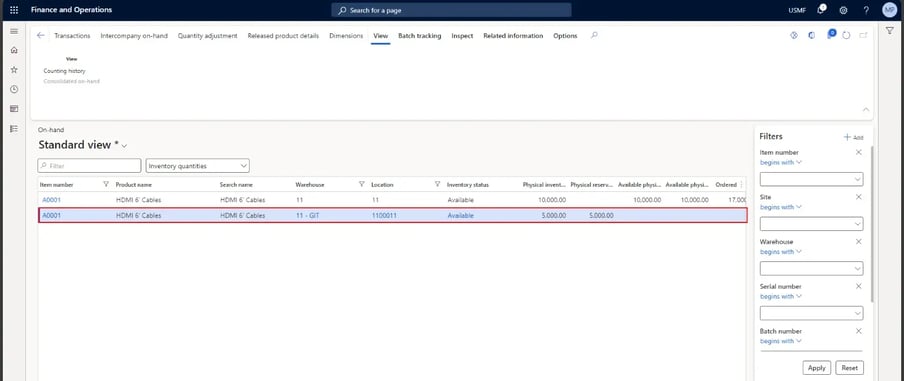Image resolution: width=904 pixels, height=381 pixels.
Task: Open Warehouse 'begins with' operator dropdown
Action: tap(781, 252)
